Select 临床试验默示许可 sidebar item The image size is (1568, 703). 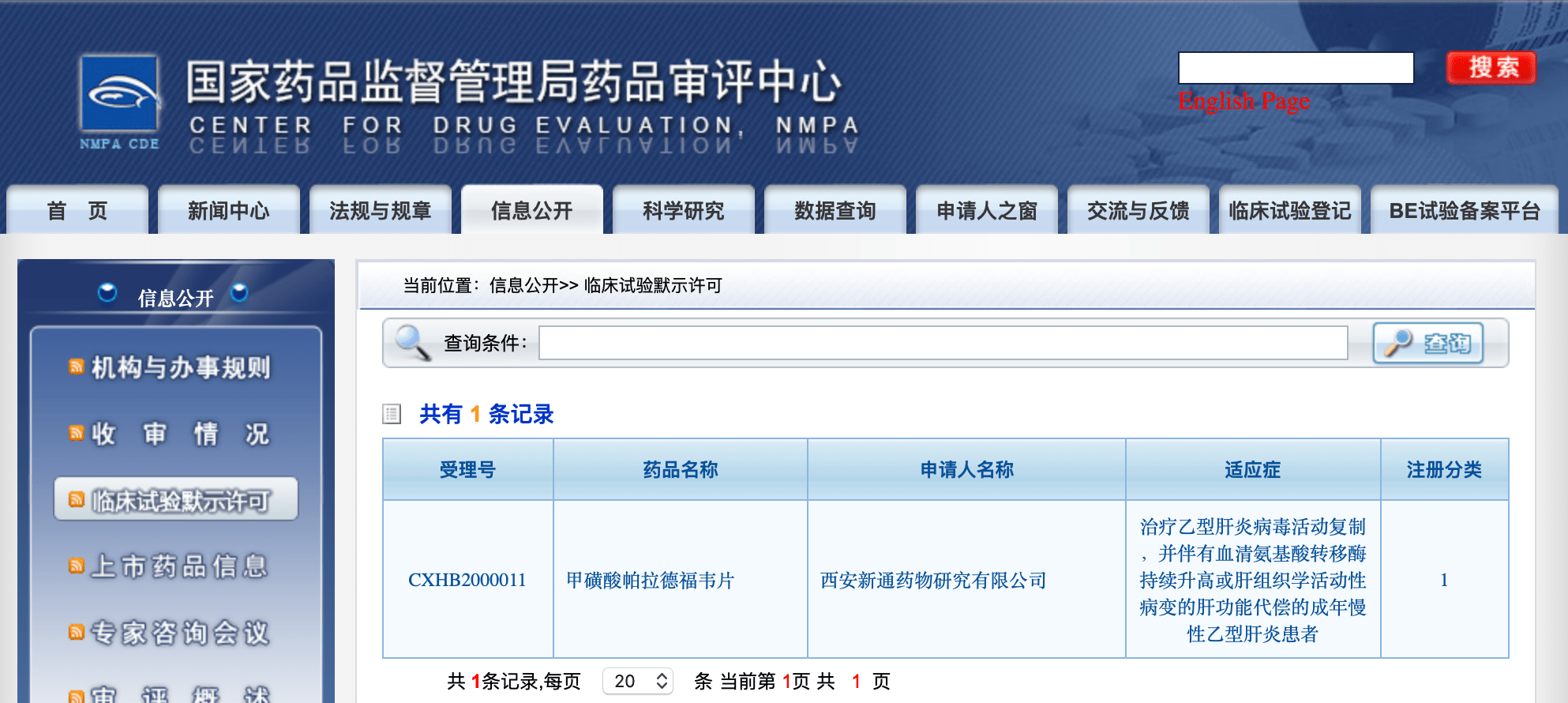tap(176, 499)
